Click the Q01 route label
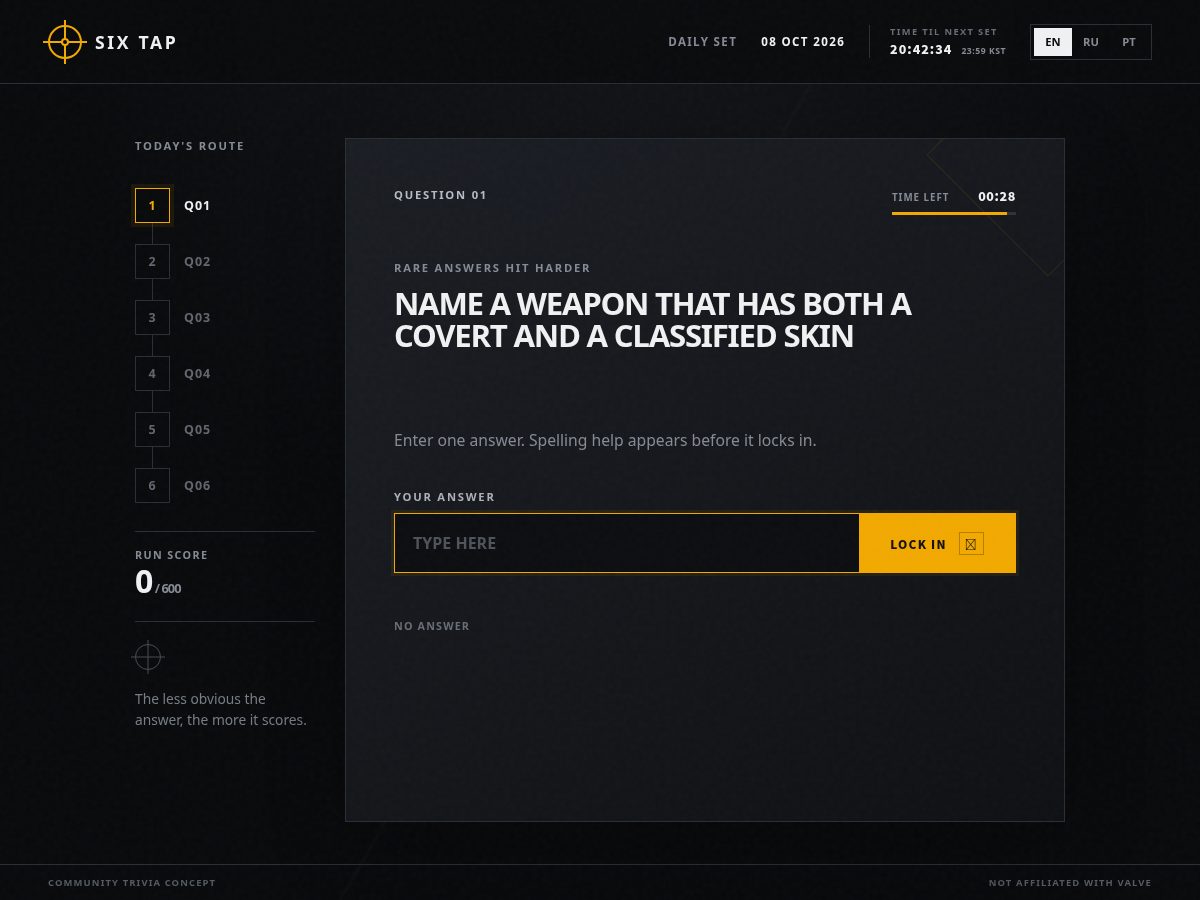 [197, 205]
